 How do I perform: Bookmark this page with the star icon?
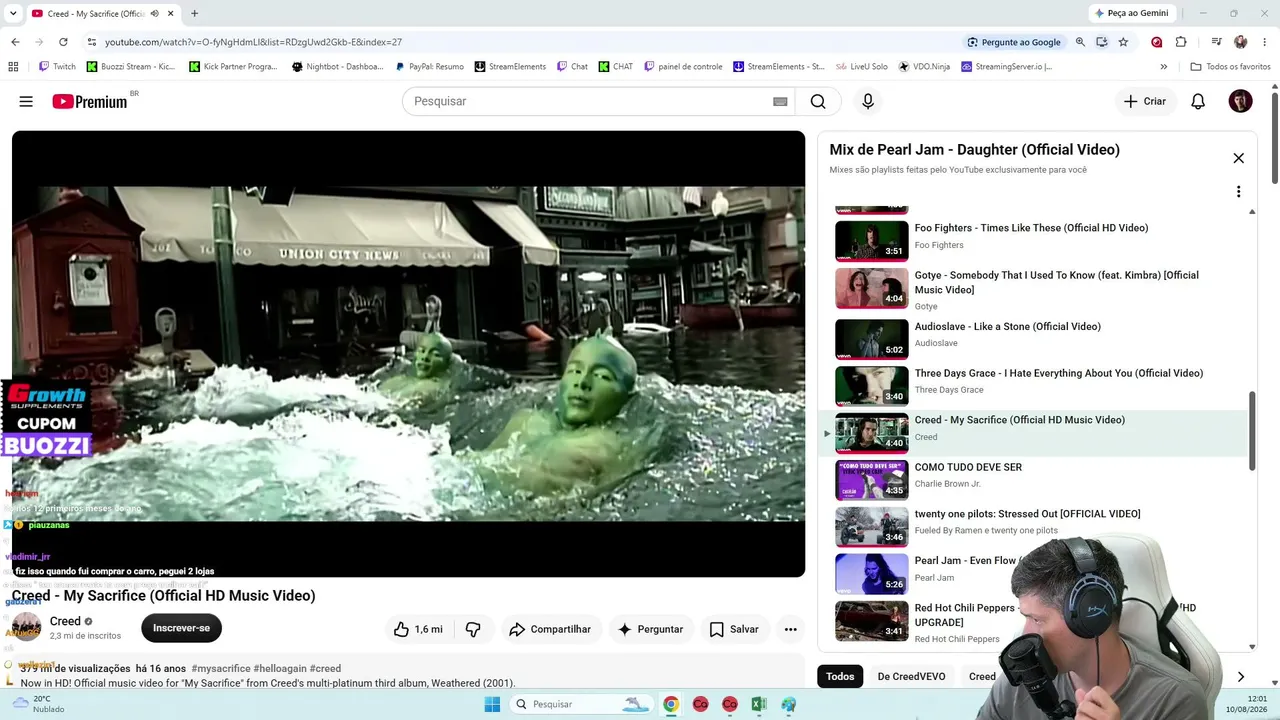pyautogui.click(x=1123, y=42)
